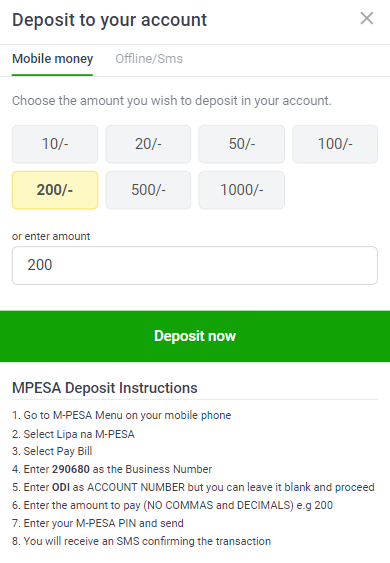Click the MPESA Deposit Instructions heading
Viewport: 390px width, 563px height.
click(x=105, y=388)
